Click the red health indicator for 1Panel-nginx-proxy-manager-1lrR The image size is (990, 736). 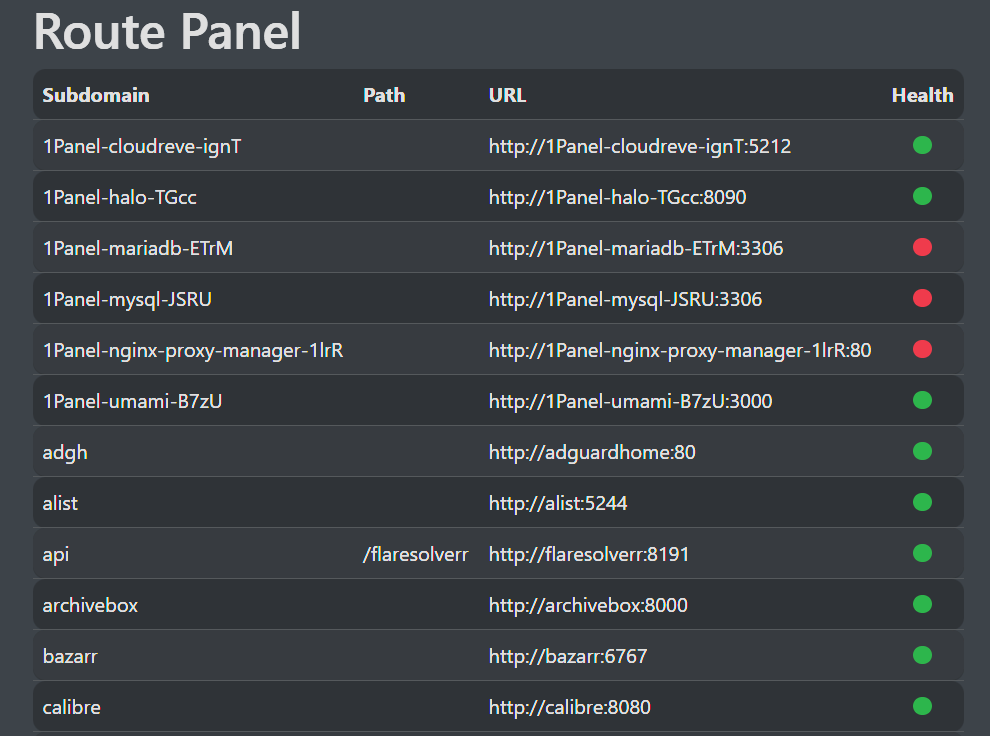coord(921,349)
